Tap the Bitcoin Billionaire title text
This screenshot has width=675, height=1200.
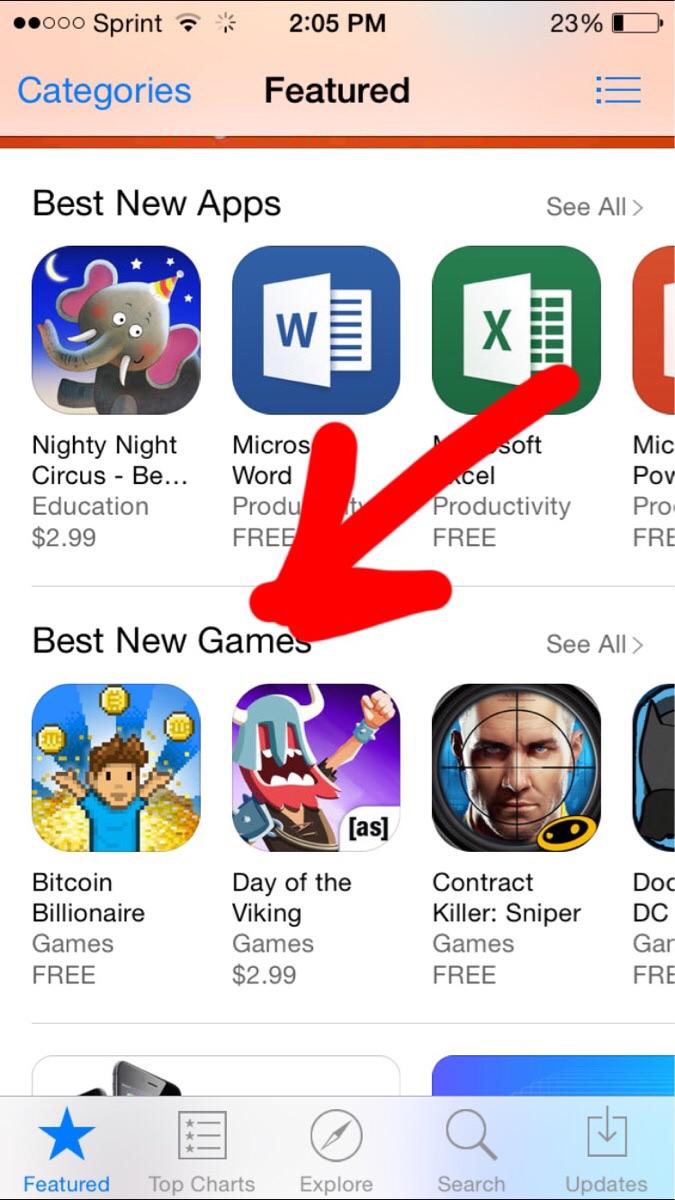(x=89, y=898)
